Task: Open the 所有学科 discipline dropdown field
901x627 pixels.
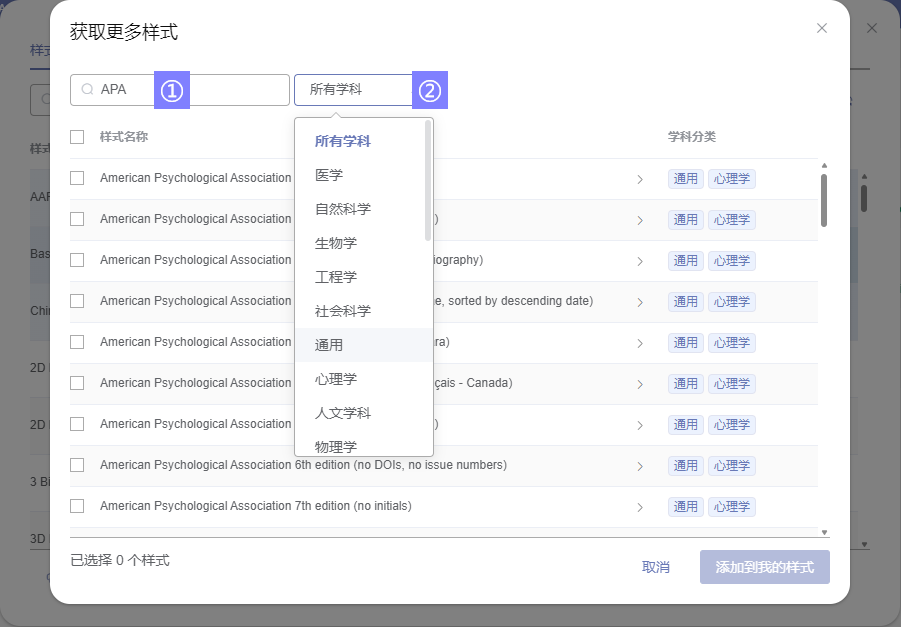Action: [x=352, y=90]
